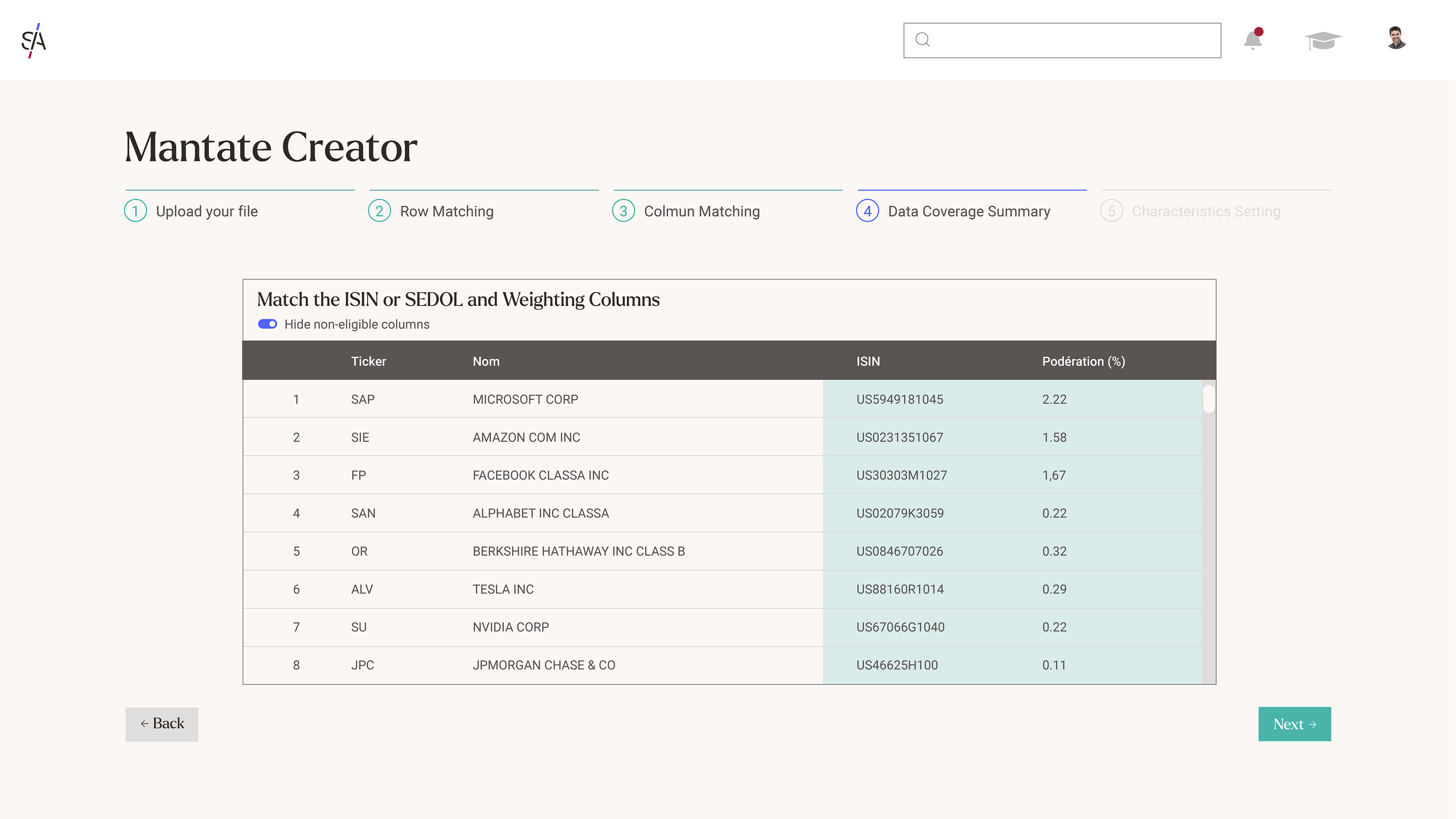This screenshot has height=819, width=1456.
Task: Open the graduation cap learning icon
Action: tap(1323, 40)
